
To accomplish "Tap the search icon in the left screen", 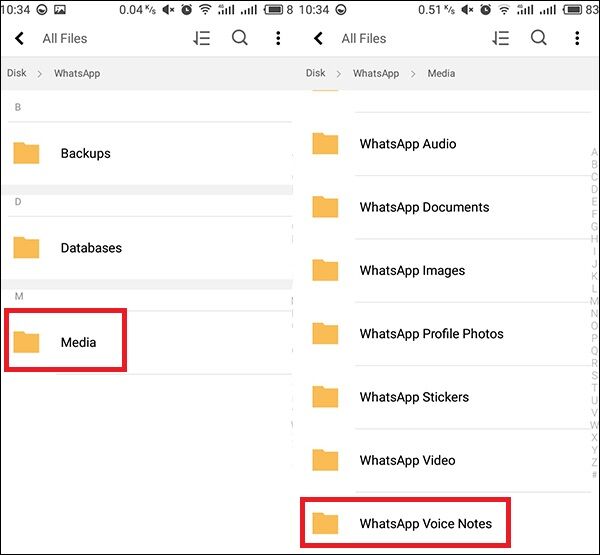I will (240, 38).
